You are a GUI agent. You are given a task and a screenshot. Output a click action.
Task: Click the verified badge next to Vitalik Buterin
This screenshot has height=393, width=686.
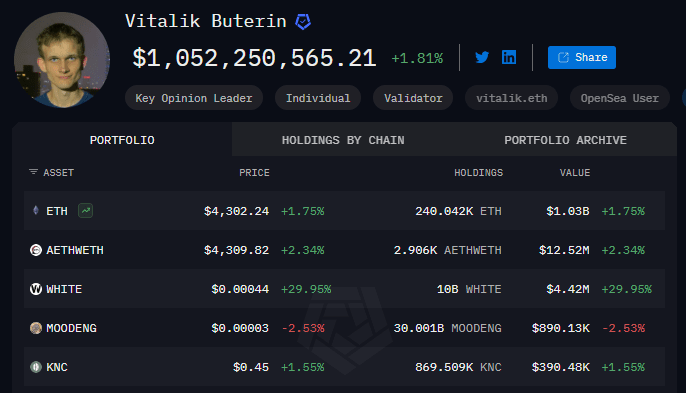tap(303, 21)
